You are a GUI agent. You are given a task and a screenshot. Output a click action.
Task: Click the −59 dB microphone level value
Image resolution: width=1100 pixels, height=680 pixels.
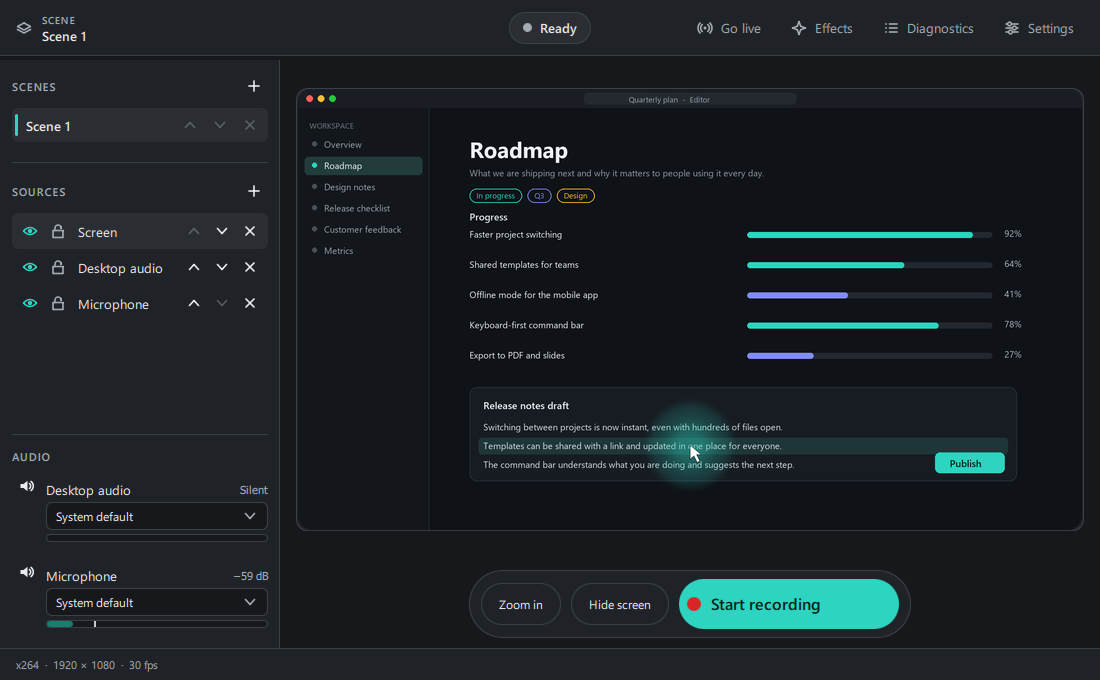coord(250,576)
